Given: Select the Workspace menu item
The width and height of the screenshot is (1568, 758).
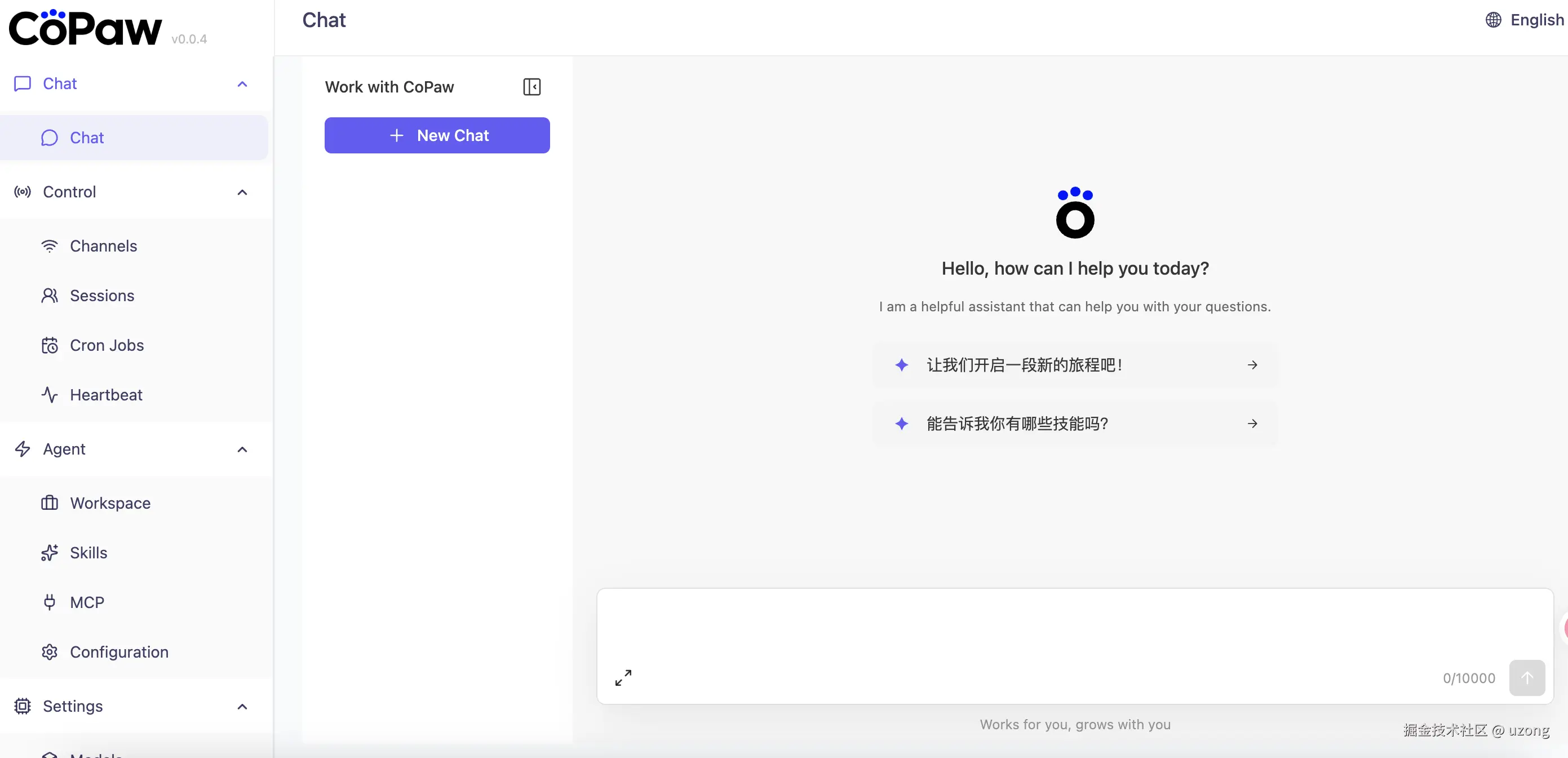Looking at the screenshot, I should pyautogui.click(x=110, y=503).
